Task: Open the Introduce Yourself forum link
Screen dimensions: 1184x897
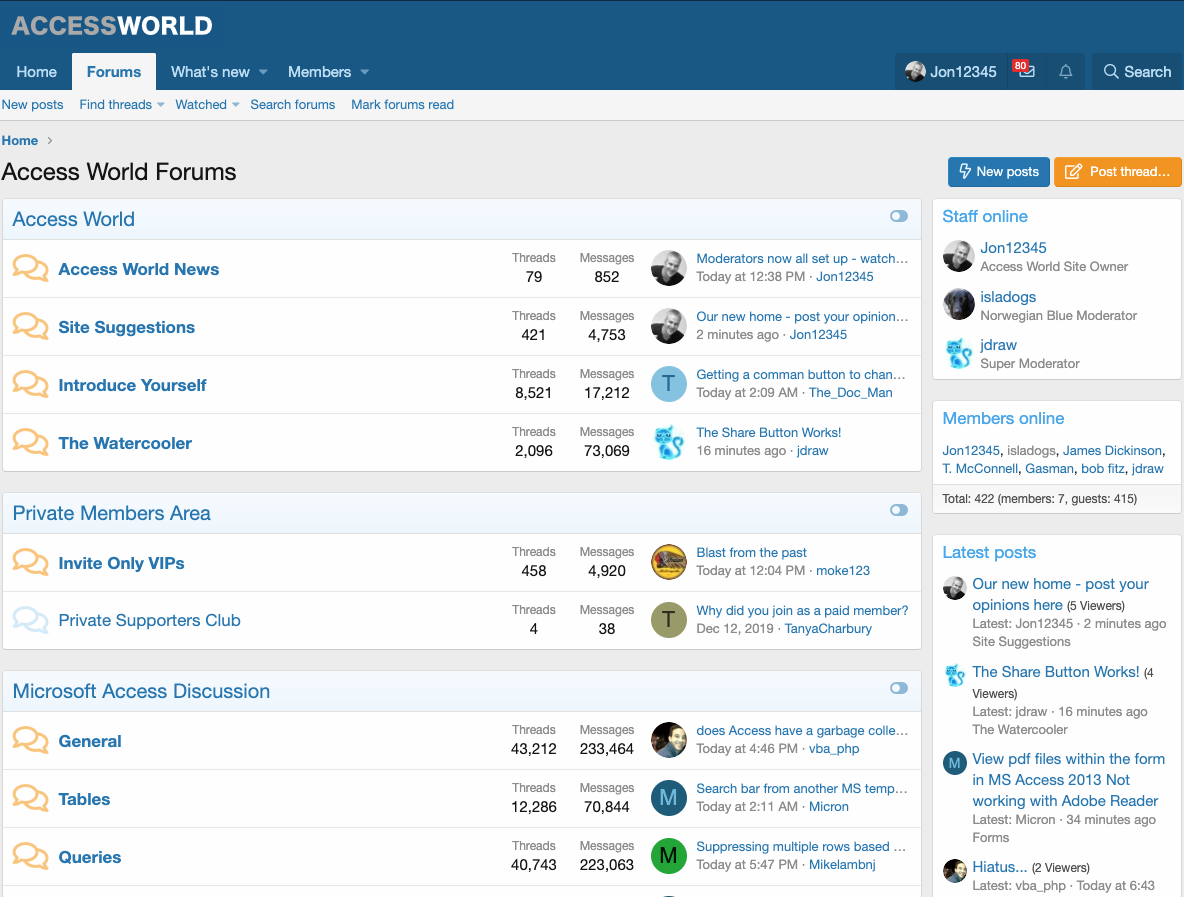Action: (132, 385)
